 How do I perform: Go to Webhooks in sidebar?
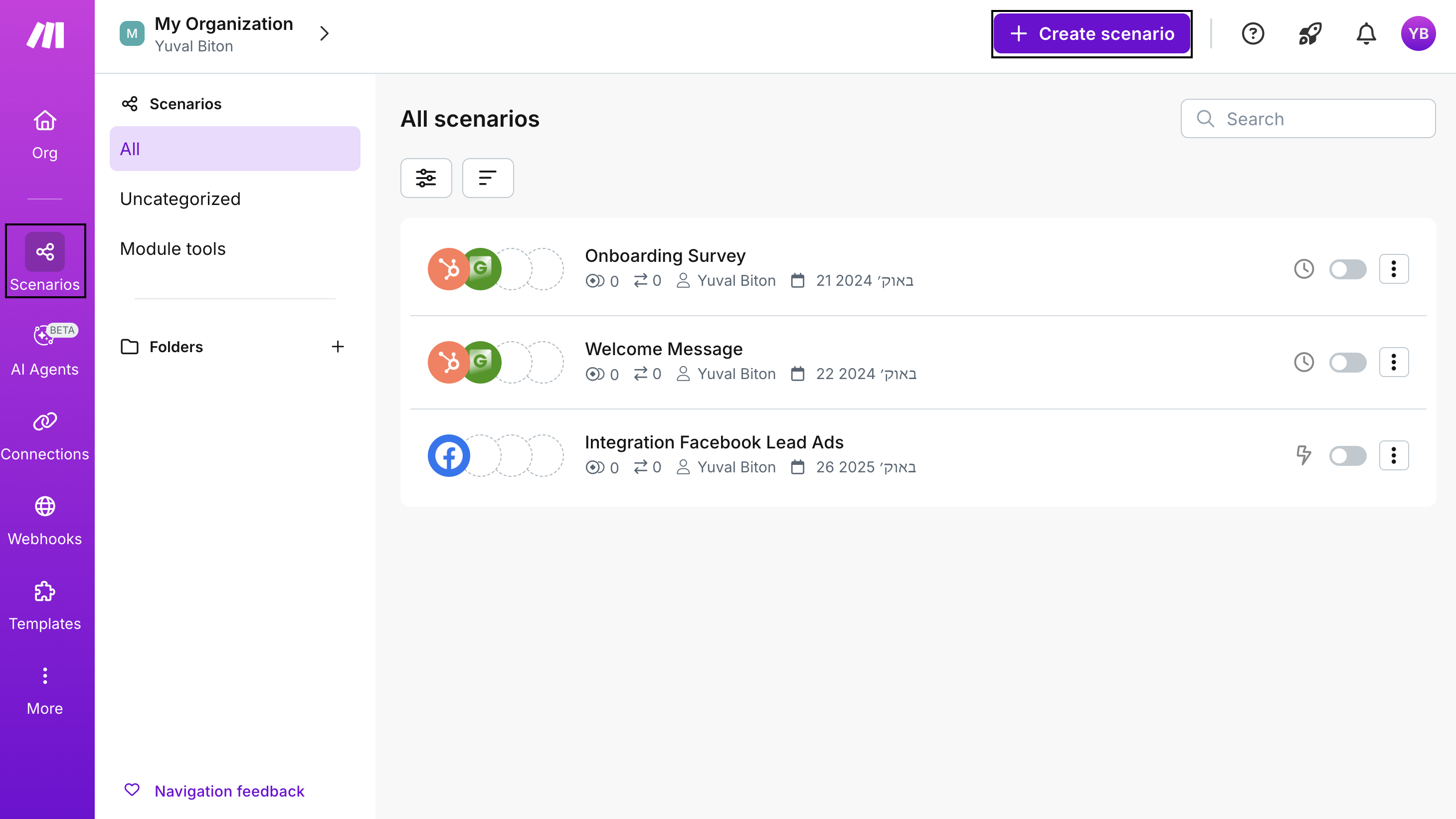pyautogui.click(x=45, y=520)
